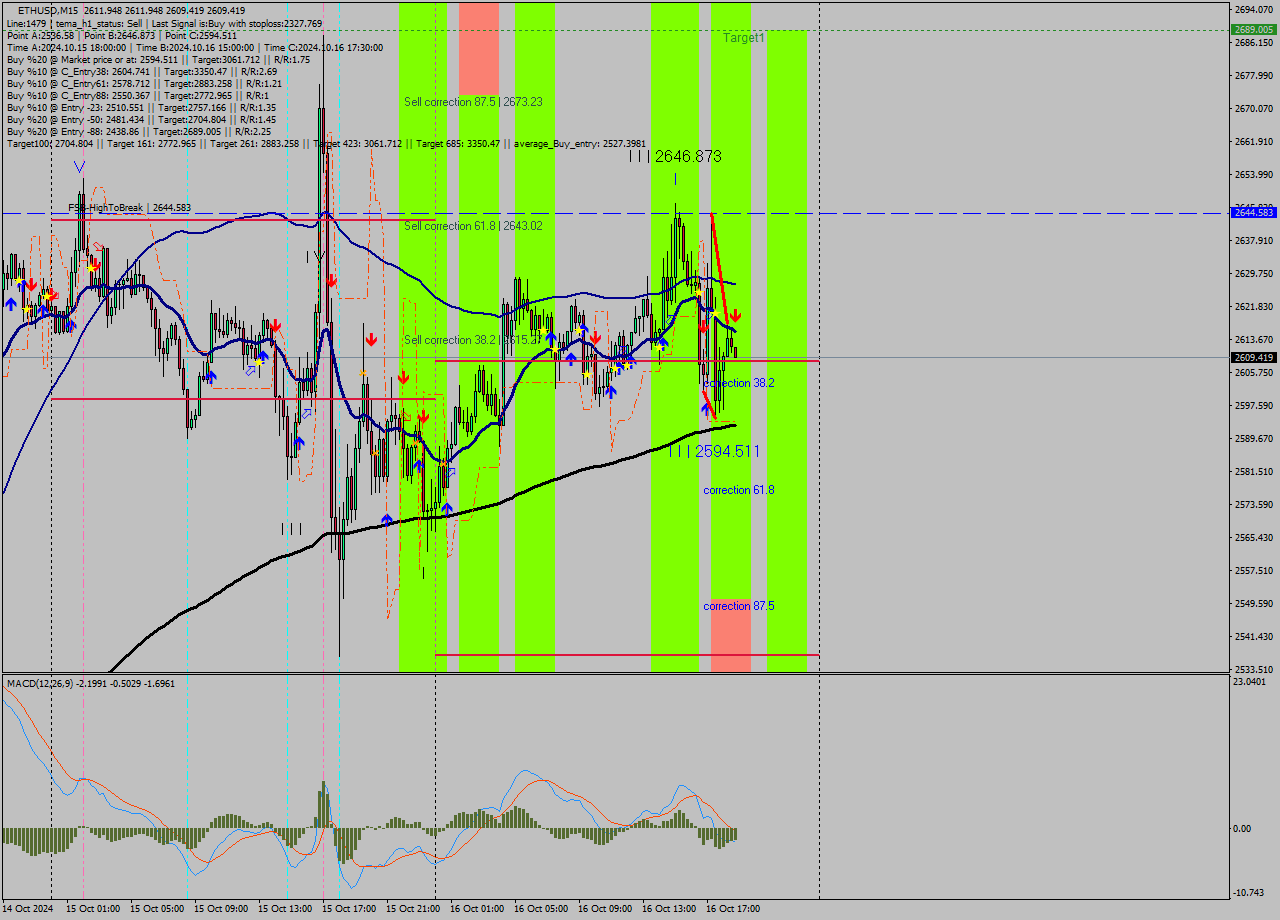The height and width of the screenshot is (920, 1280).
Task: Click the '15 Oct 09:00' time axis label
Action: point(221,909)
